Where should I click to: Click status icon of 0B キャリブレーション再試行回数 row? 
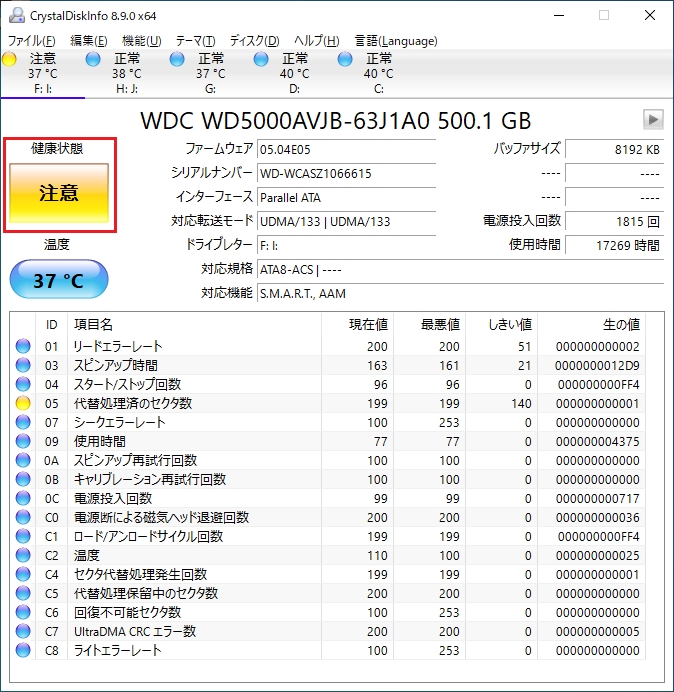(23, 479)
